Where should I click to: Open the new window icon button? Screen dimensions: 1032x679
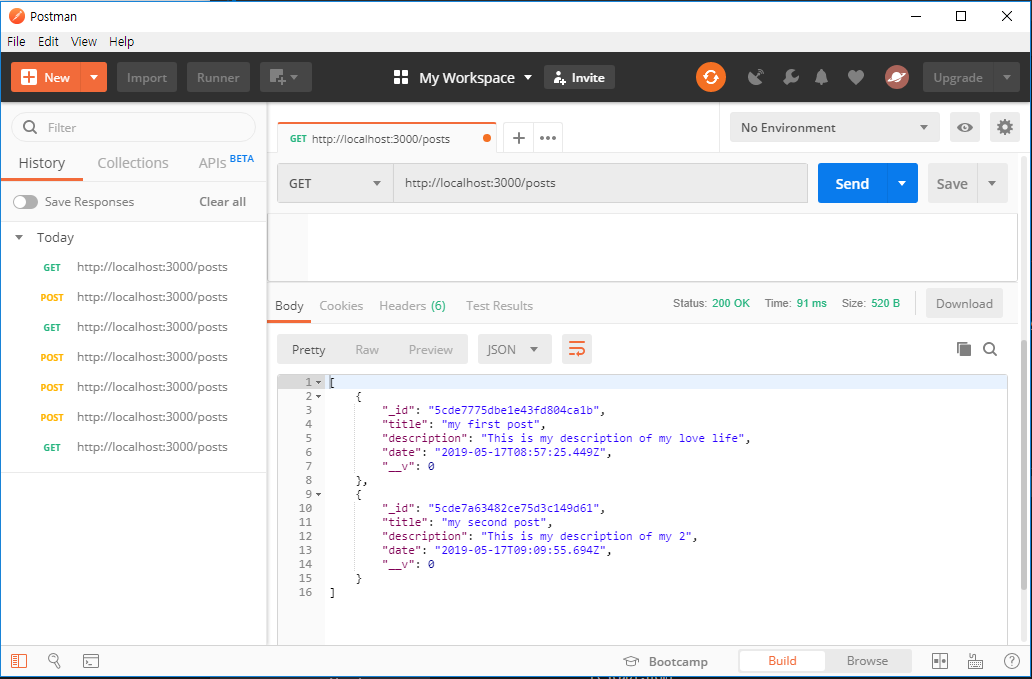coord(286,78)
